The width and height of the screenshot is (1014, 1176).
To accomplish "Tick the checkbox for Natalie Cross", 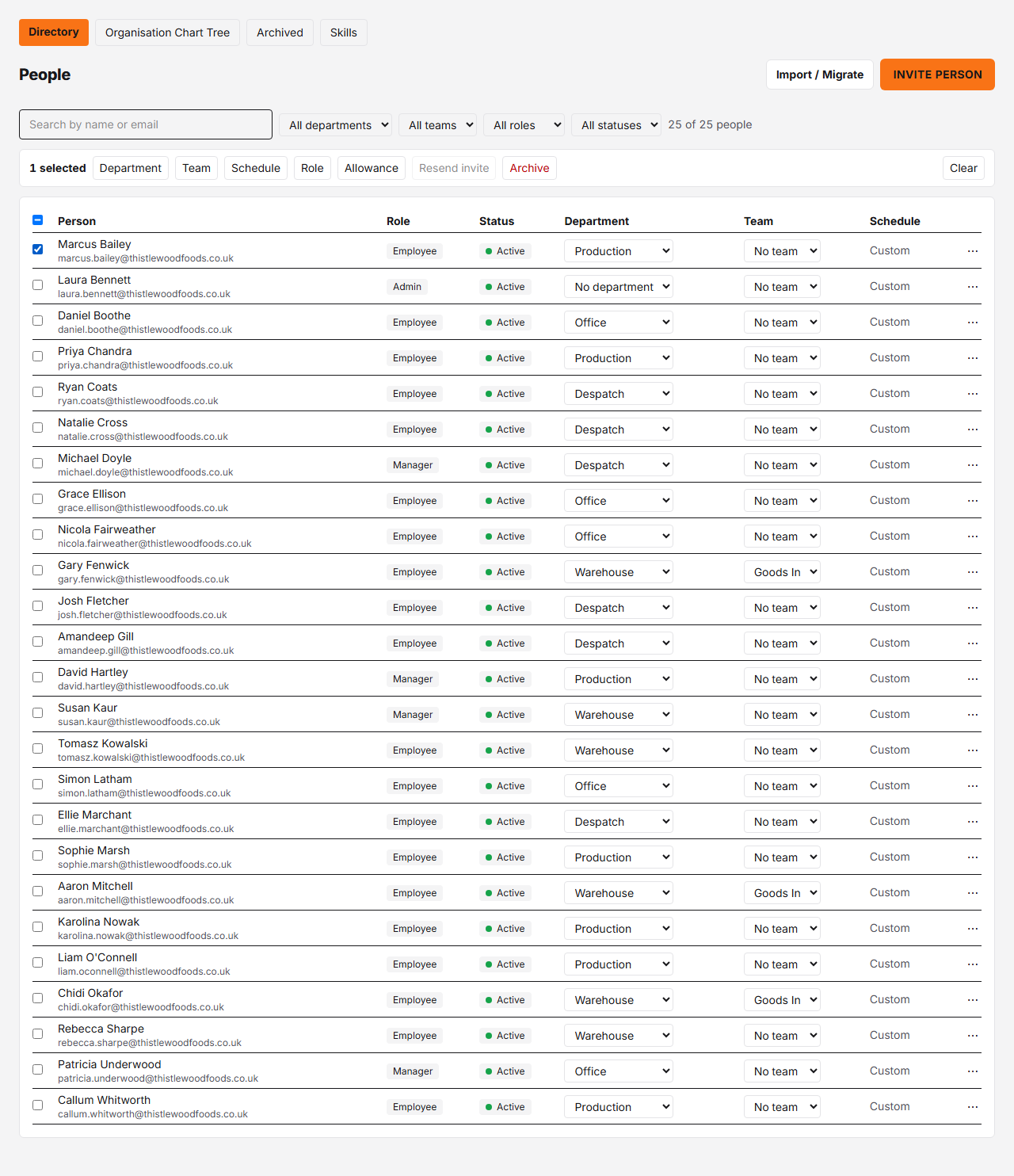I will 37,427.
